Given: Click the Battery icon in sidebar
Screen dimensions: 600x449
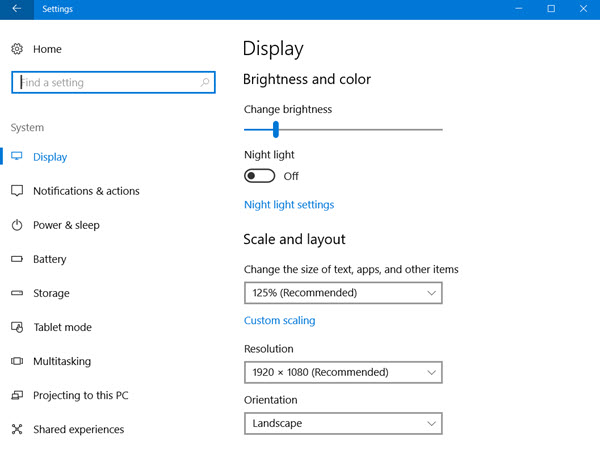Looking at the screenshot, I should 17,259.
